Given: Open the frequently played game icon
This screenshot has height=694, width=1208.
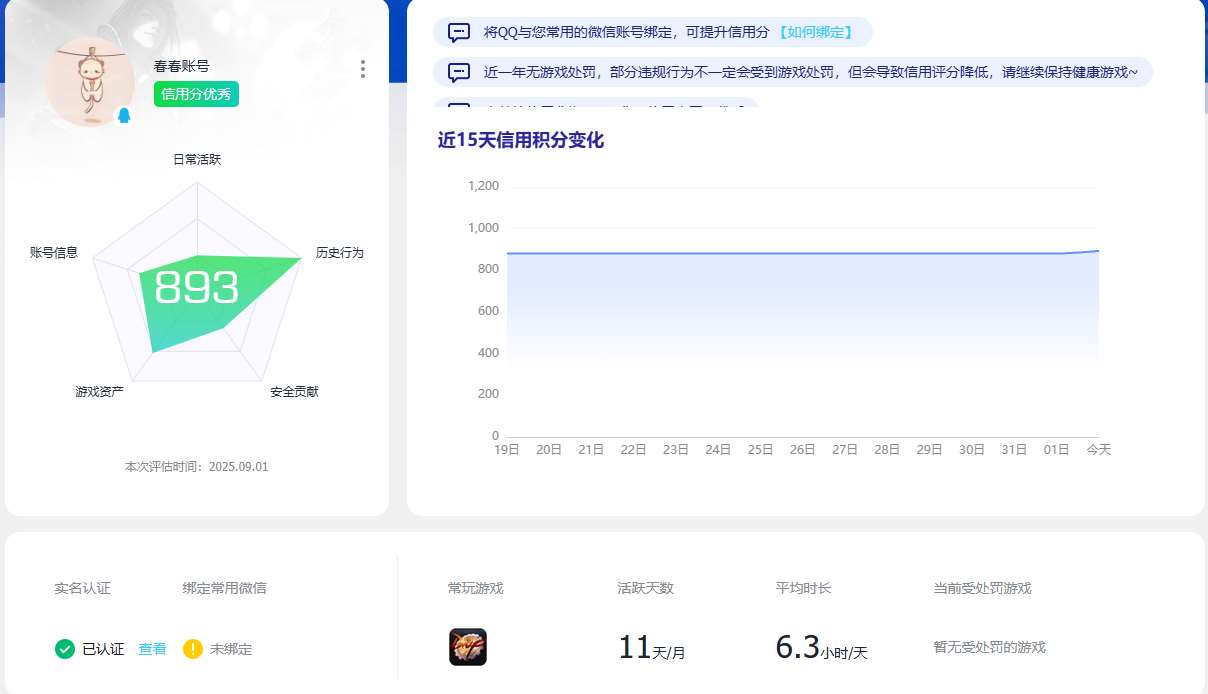Looking at the screenshot, I should pyautogui.click(x=468, y=647).
